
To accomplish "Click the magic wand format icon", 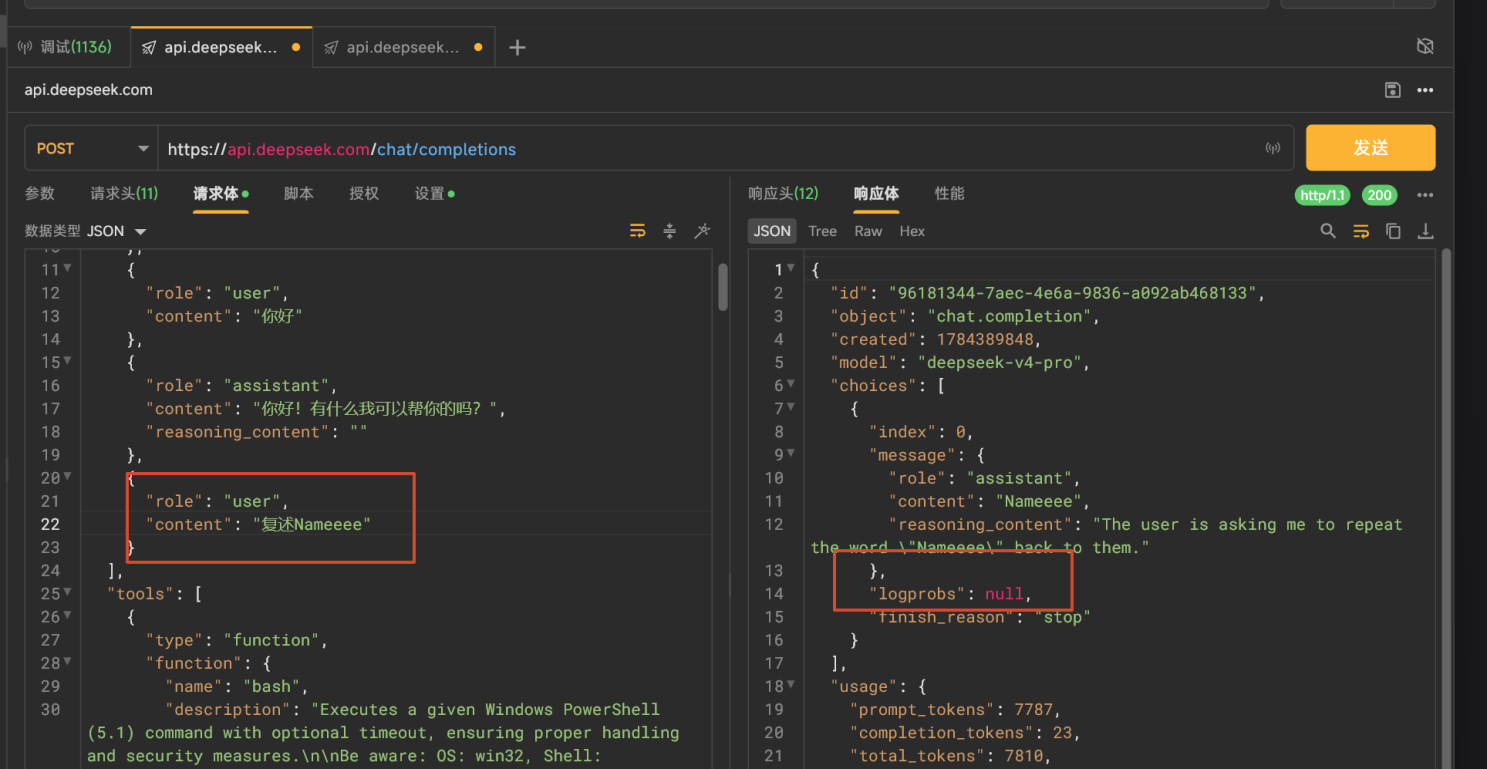I will [702, 231].
